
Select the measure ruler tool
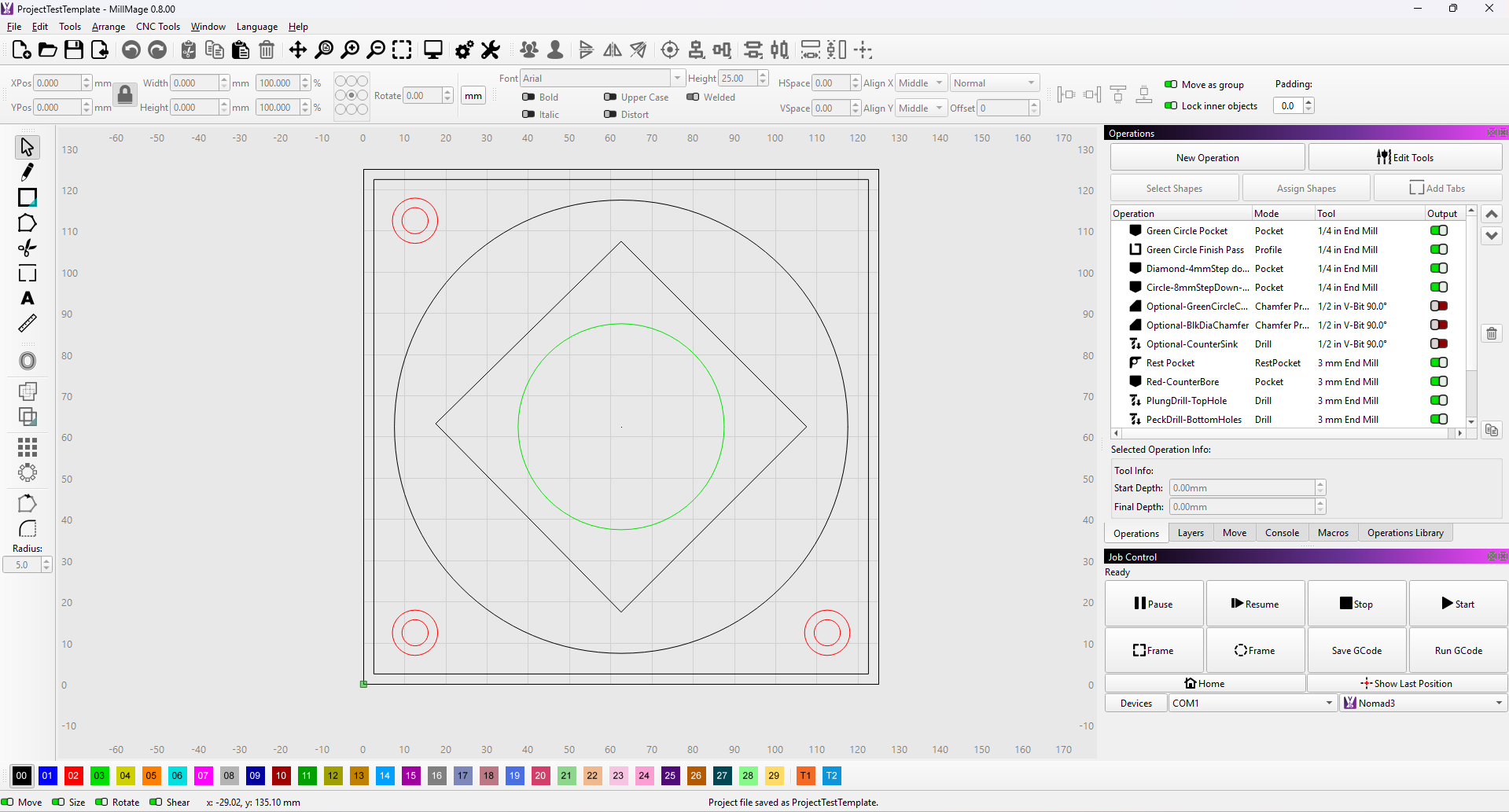pyautogui.click(x=28, y=323)
